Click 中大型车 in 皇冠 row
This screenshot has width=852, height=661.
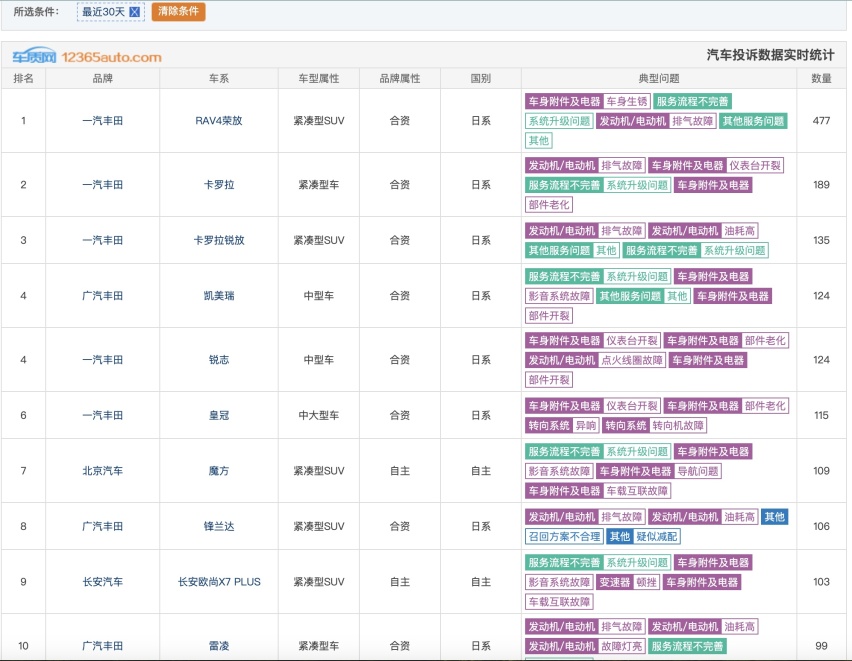[x=319, y=415]
